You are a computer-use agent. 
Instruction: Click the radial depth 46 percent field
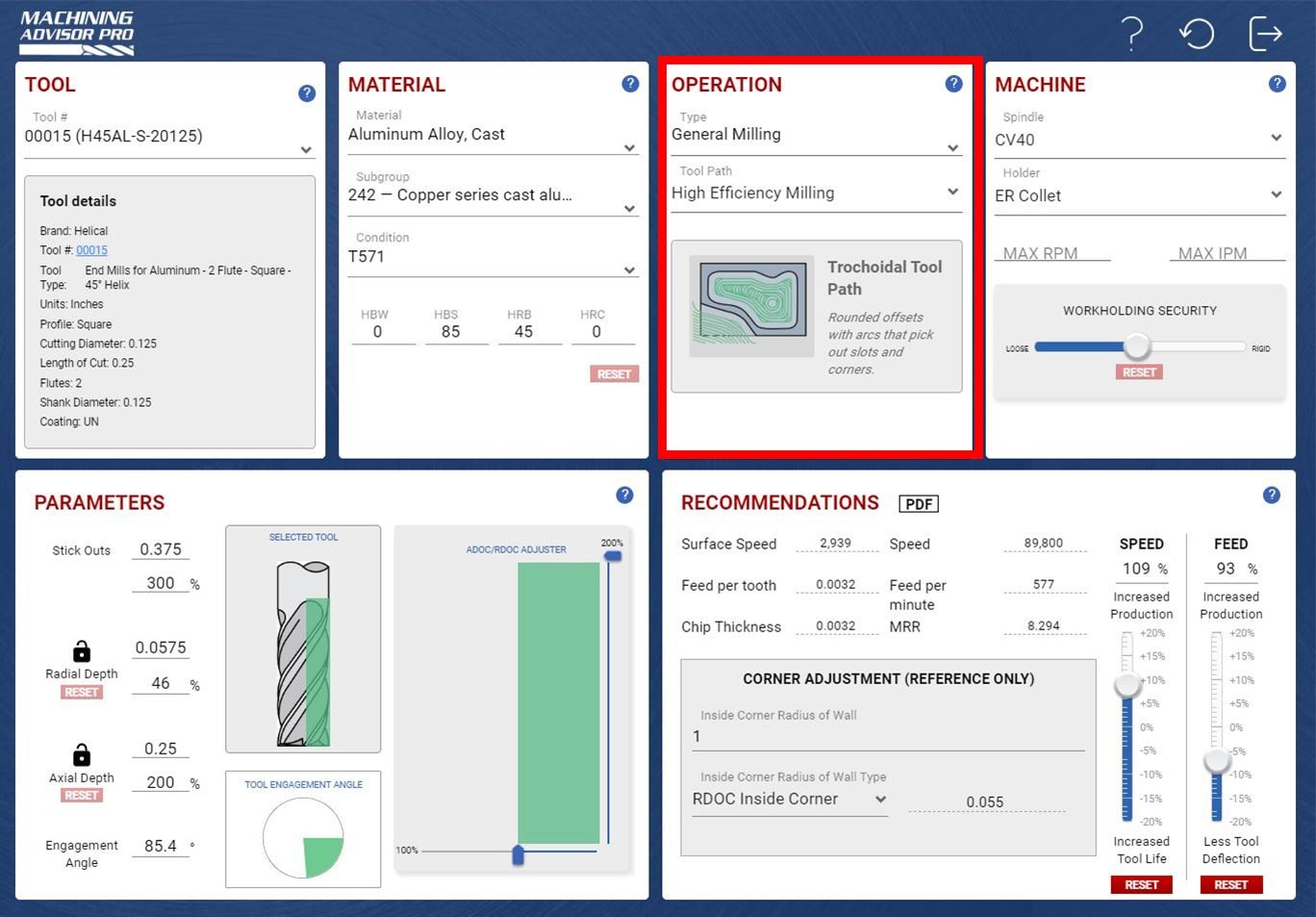[161, 683]
